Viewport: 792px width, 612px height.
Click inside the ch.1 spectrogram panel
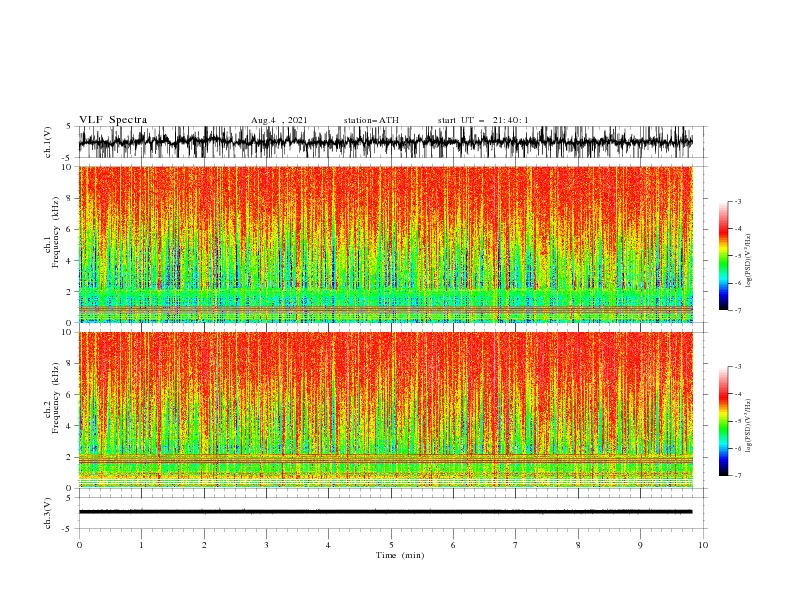(385, 244)
